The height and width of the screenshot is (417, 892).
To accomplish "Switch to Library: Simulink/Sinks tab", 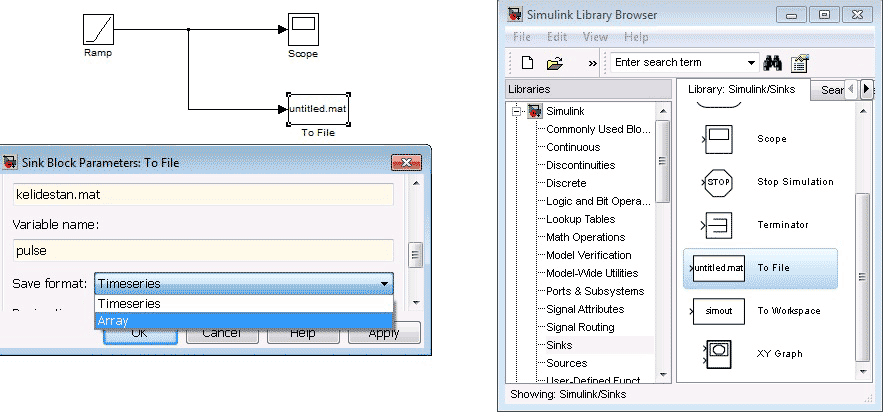I will (741, 89).
